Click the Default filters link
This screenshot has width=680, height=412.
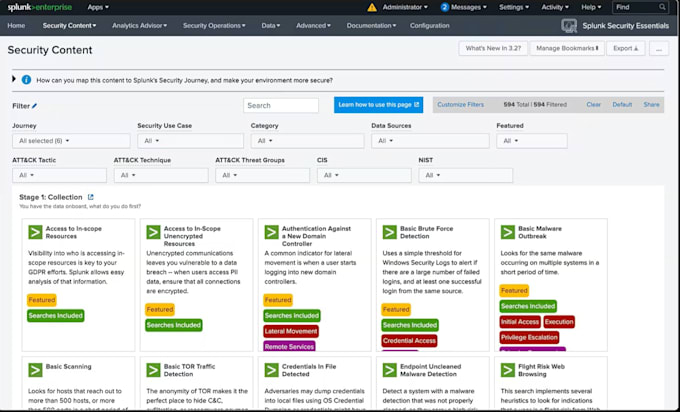[x=622, y=105]
